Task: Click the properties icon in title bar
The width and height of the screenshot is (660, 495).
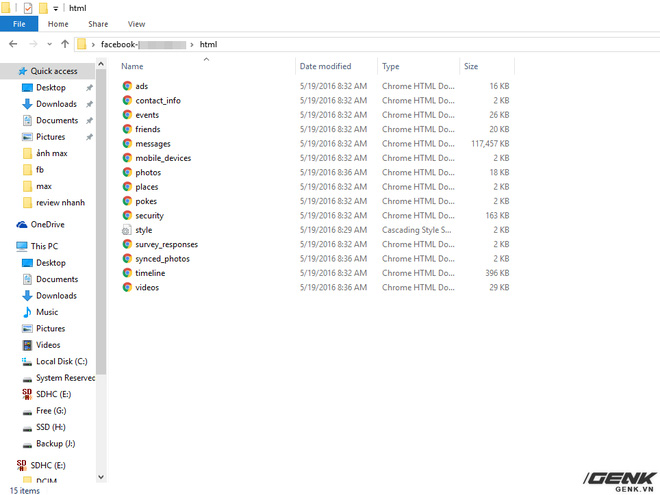Action: pyautogui.click(x=28, y=8)
